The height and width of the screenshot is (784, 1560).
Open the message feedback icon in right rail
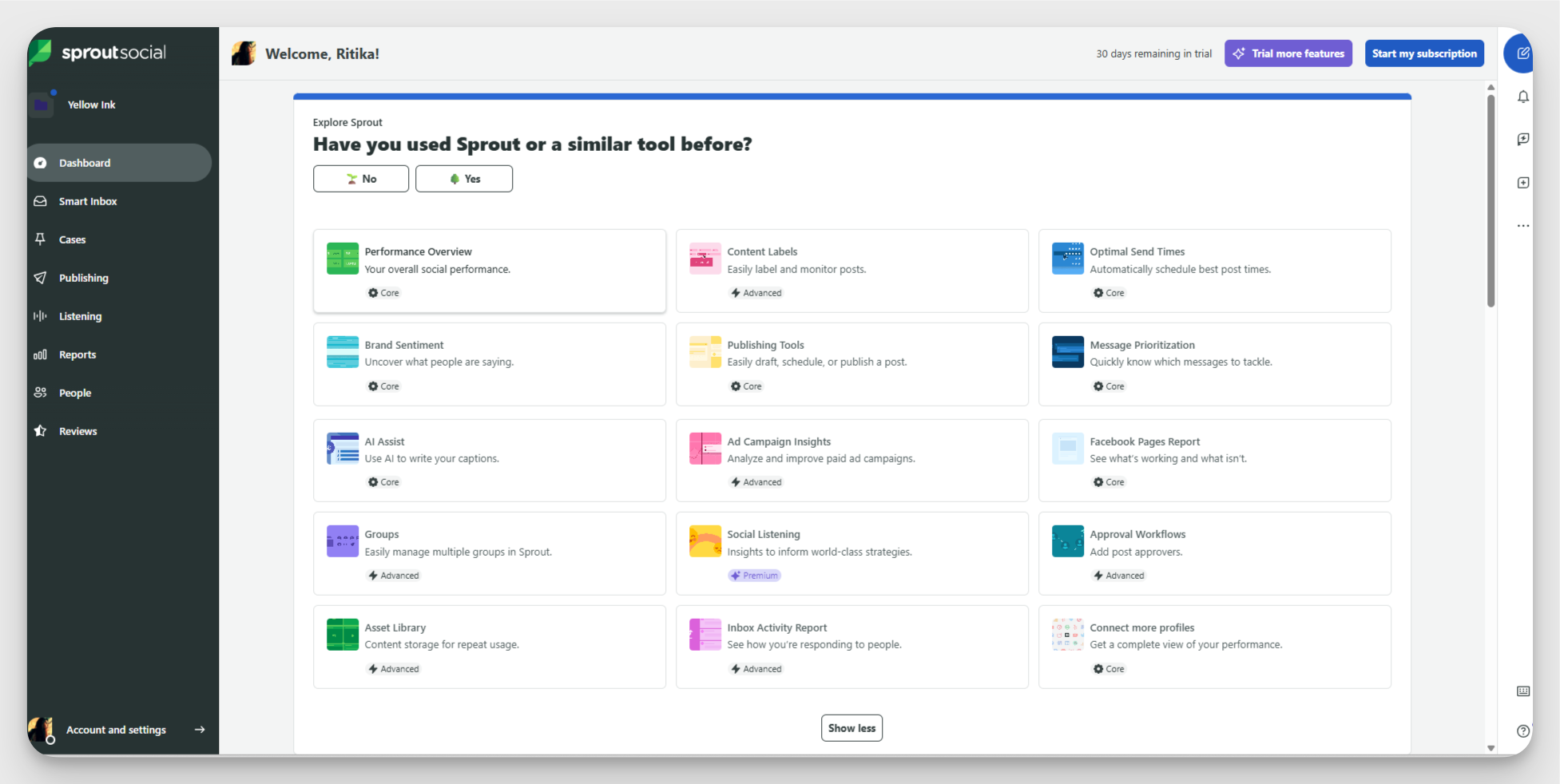[x=1523, y=139]
